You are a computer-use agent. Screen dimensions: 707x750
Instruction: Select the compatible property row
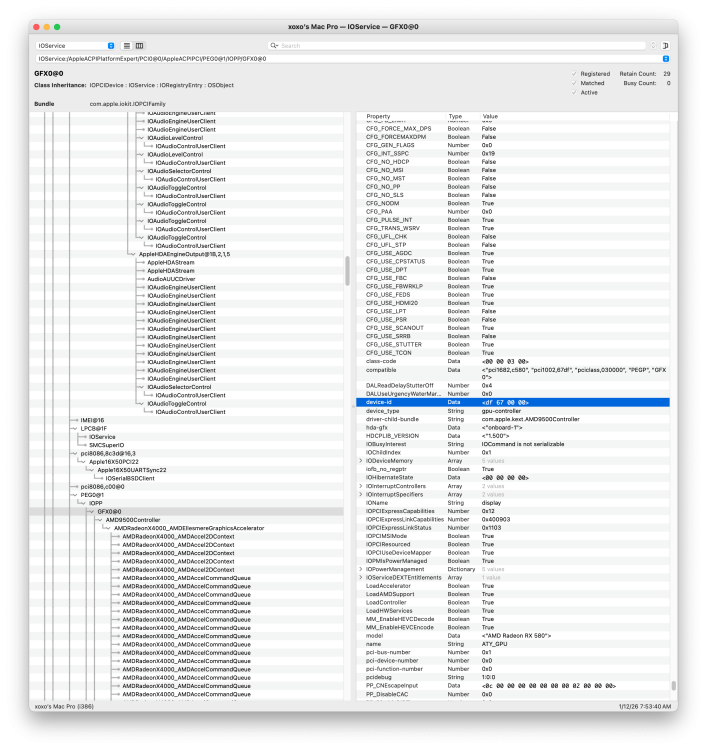(513, 374)
